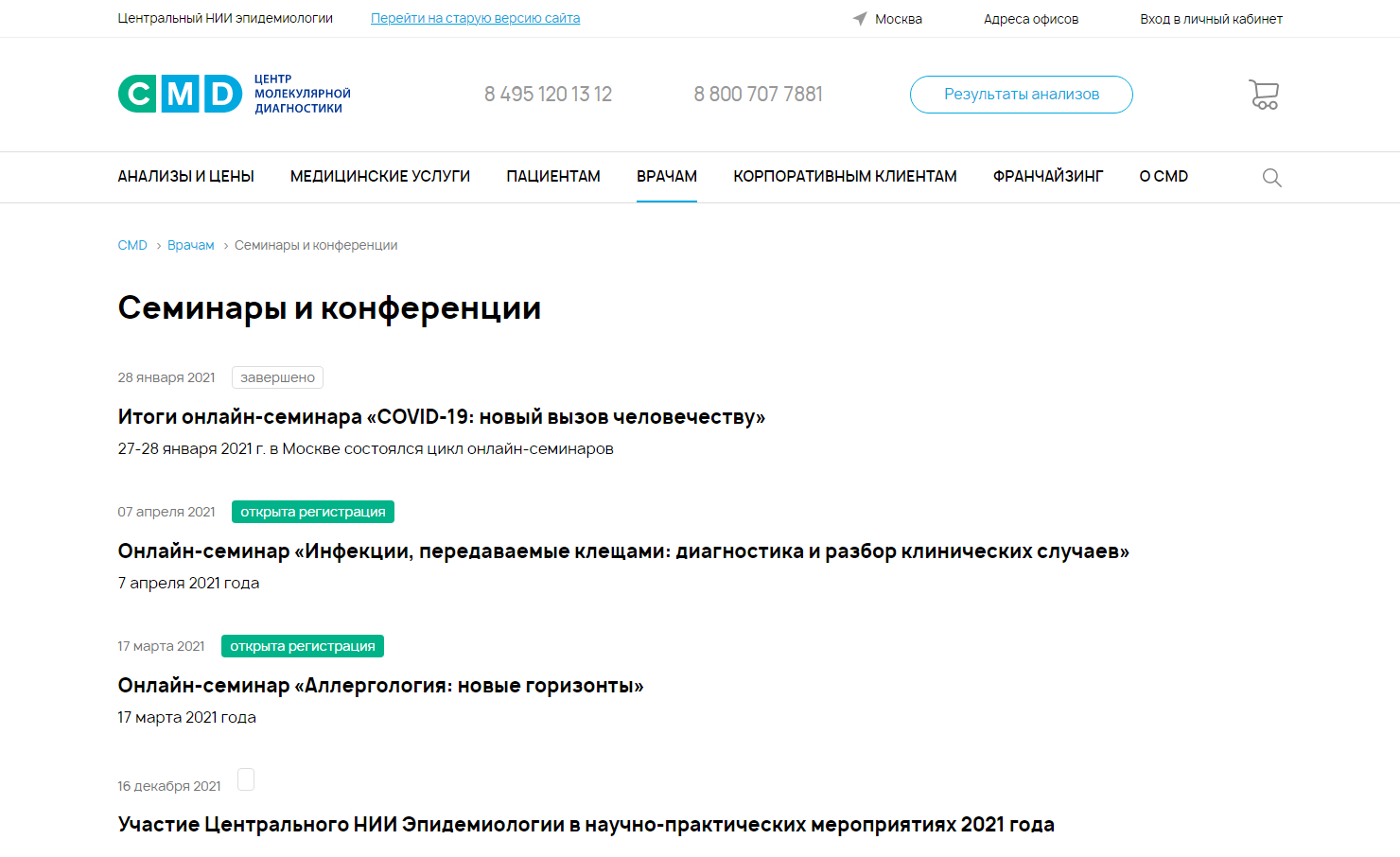Viewport: 1400px width, 857px height.
Task: Open Корпоративным клиентам menu item
Action: coord(845,177)
